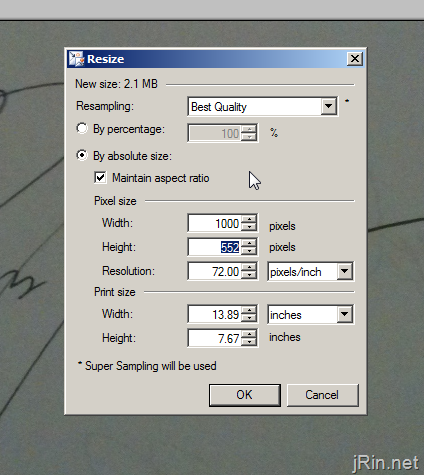
Task: Increase pixel Height with up arrow
Action: tap(249, 243)
